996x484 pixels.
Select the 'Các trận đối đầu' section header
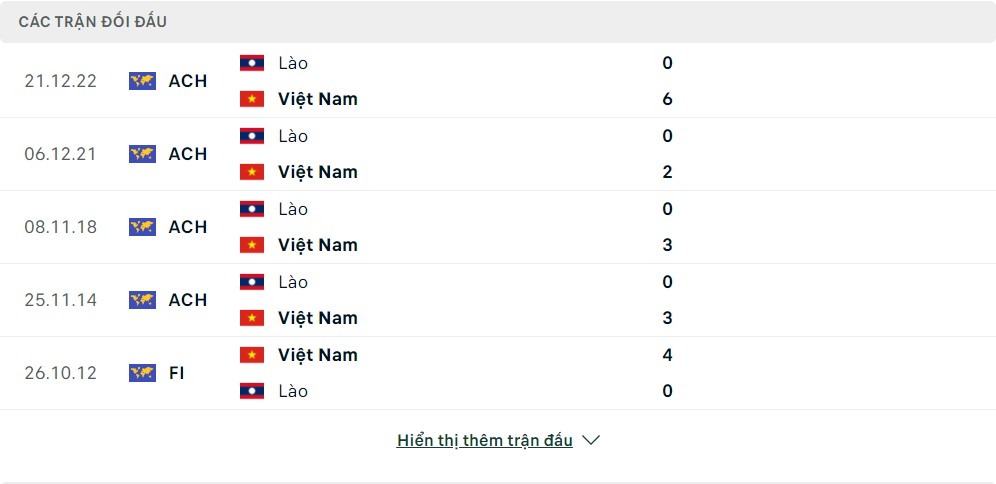(93, 21)
